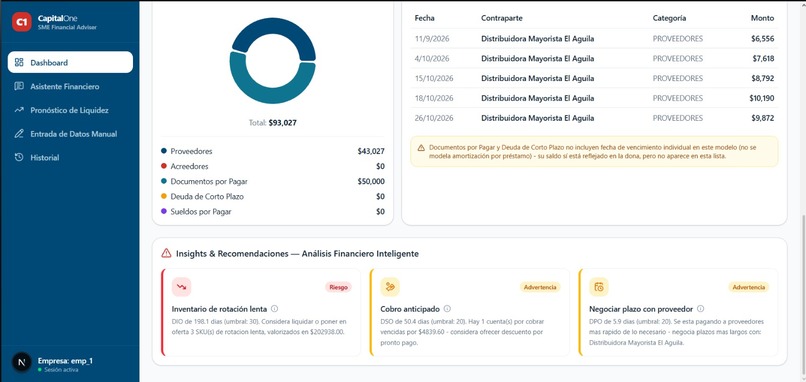The image size is (806, 382).
Task: Open Pronóstico de Liquidez page
Action: (70, 110)
